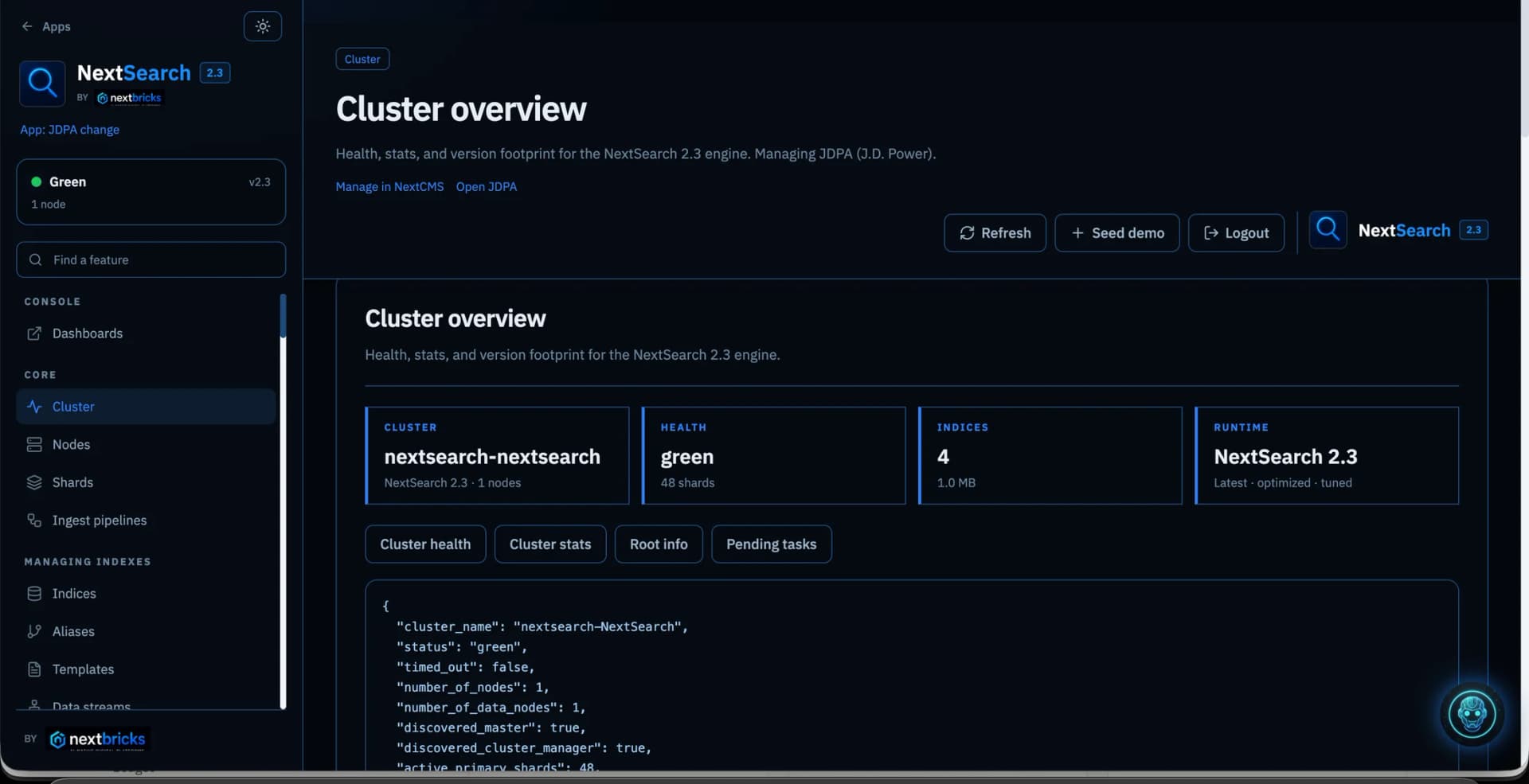The height and width of the screenshot is (784, 1529).
Task: Click the Cluster activity pulse icon
Action: (34, 407)
